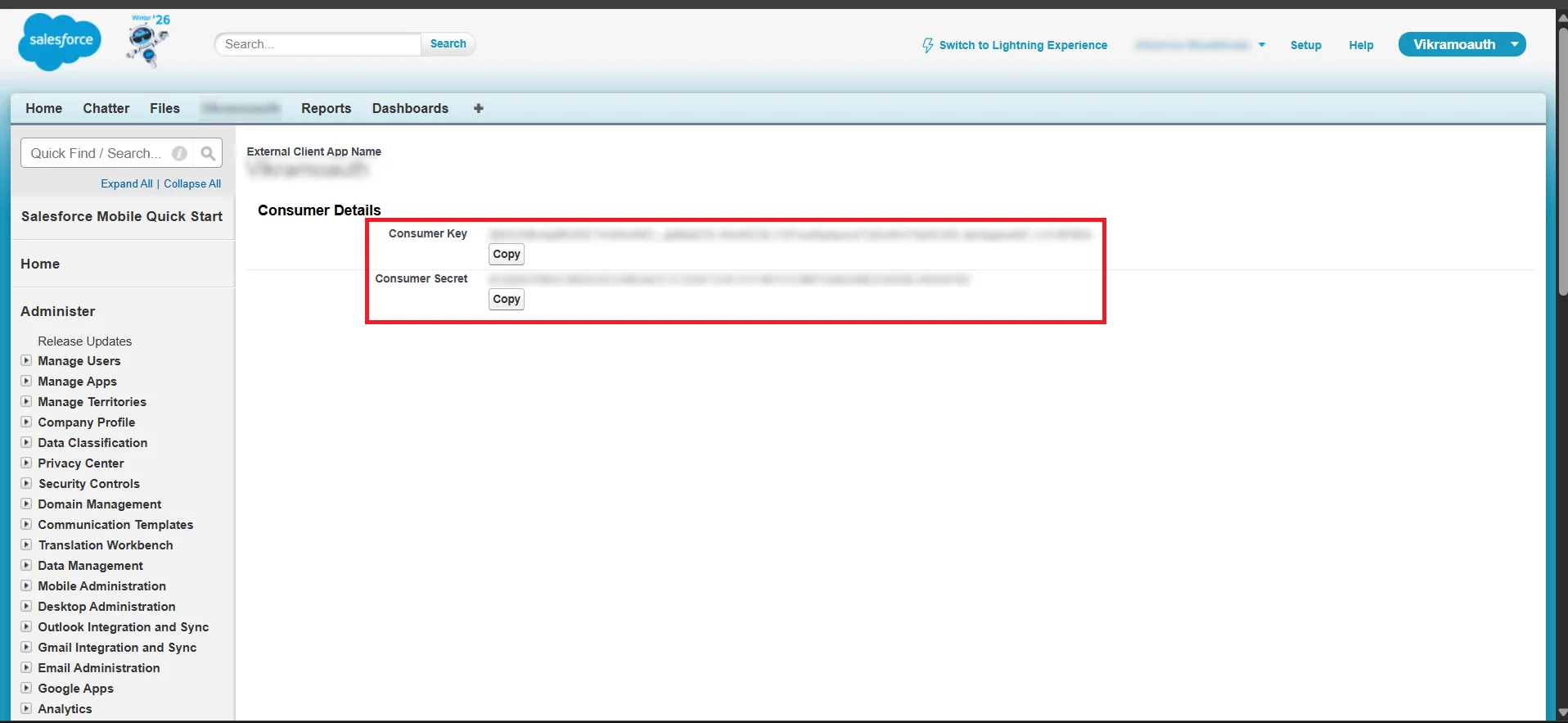Expand the Mobile Administration node
The width and height of the screenshot is (1568, 723).
pyautogui.click(x=26, y=585)
